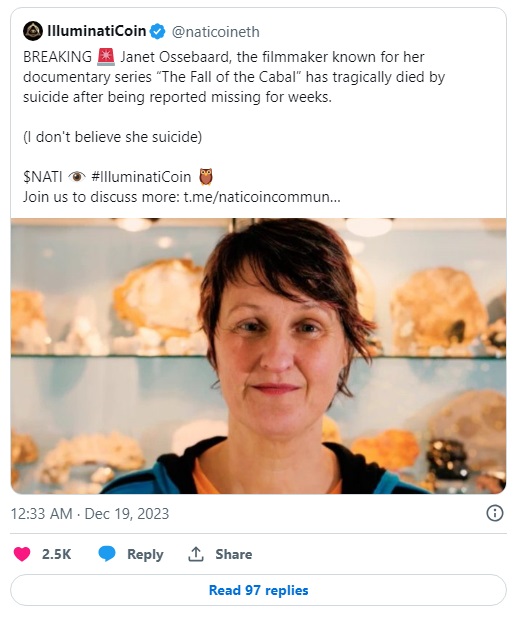Viewport: 516px width, 619px height.
Task: Click the eye emoji after $NATI
Action: tap(77, 176)
